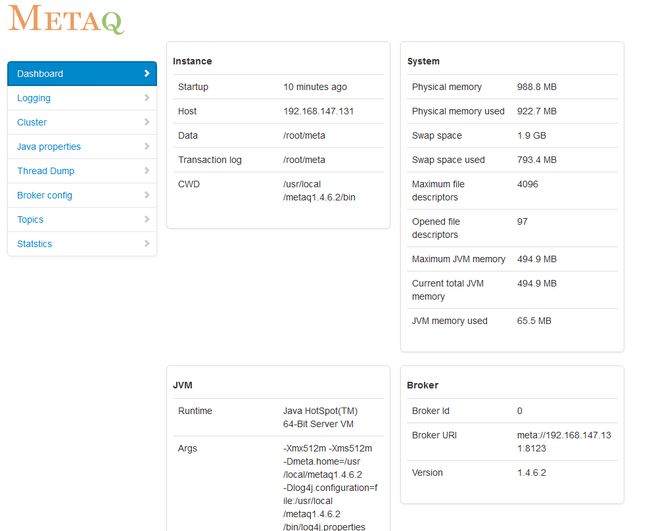
Task: Show the Topics list
Action: [82, 219]
